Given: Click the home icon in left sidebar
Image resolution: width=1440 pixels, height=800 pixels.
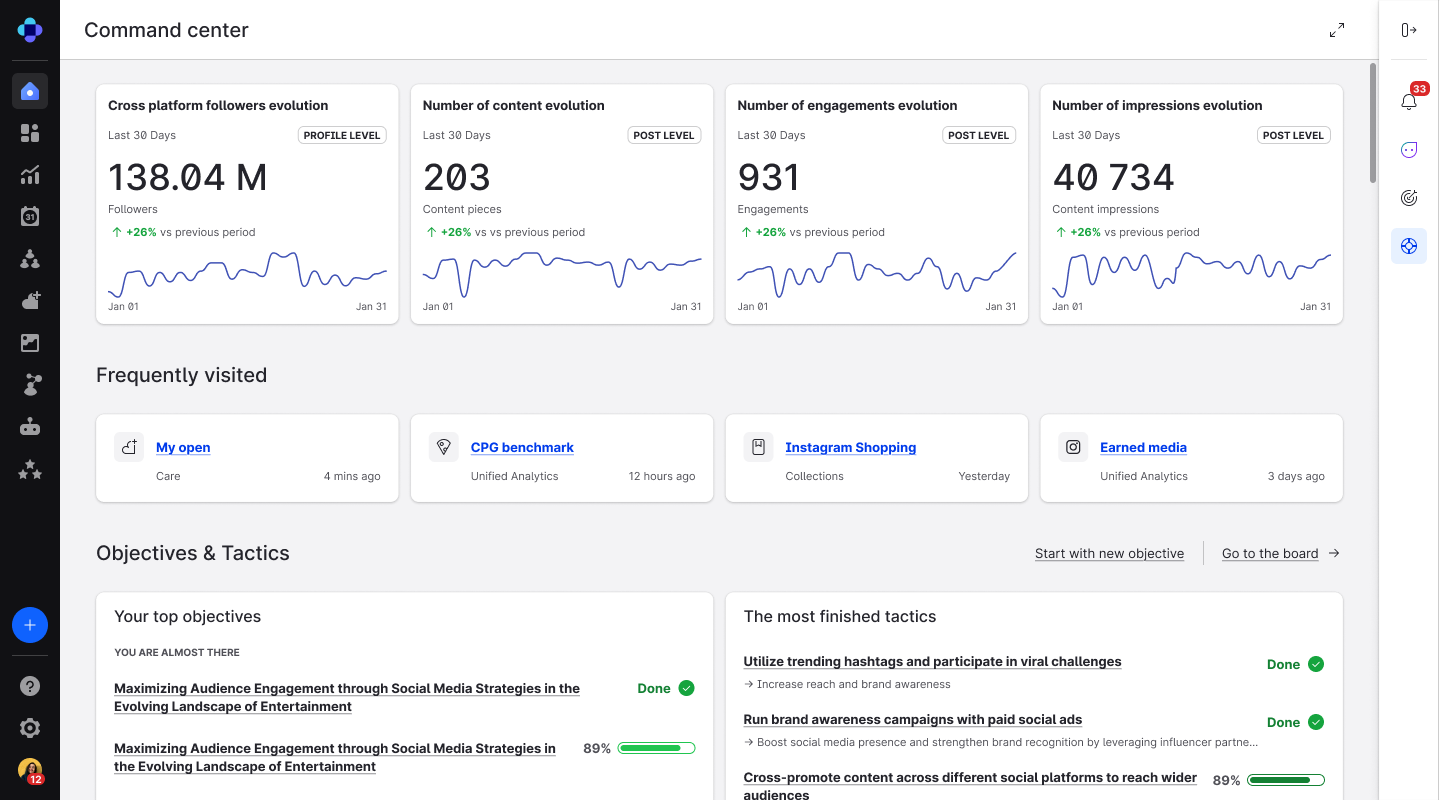Looking at the screenshot, I should tap(30, 92).
